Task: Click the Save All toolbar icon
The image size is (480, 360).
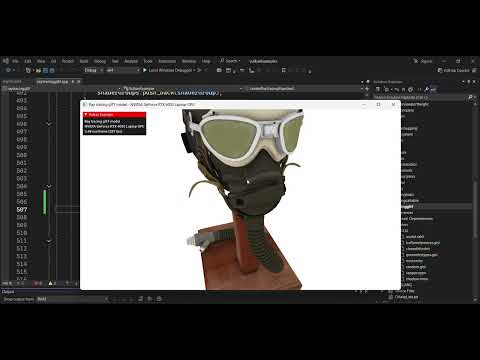Action: point(52,70)
